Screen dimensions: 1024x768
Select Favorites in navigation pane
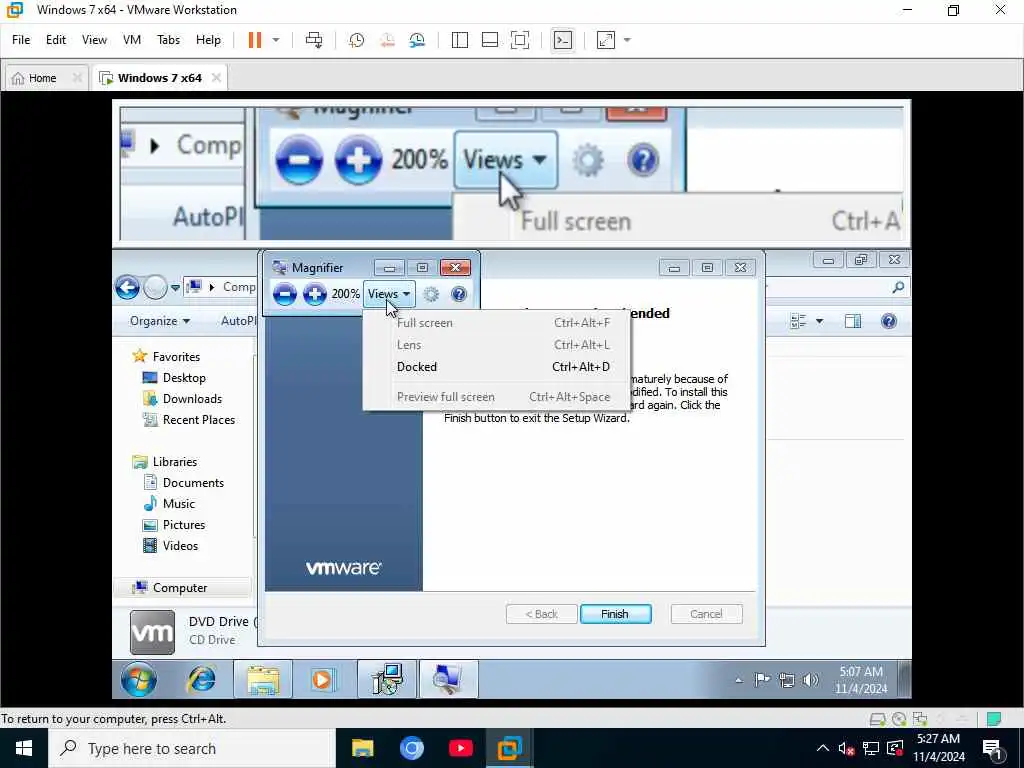point(166,357)
